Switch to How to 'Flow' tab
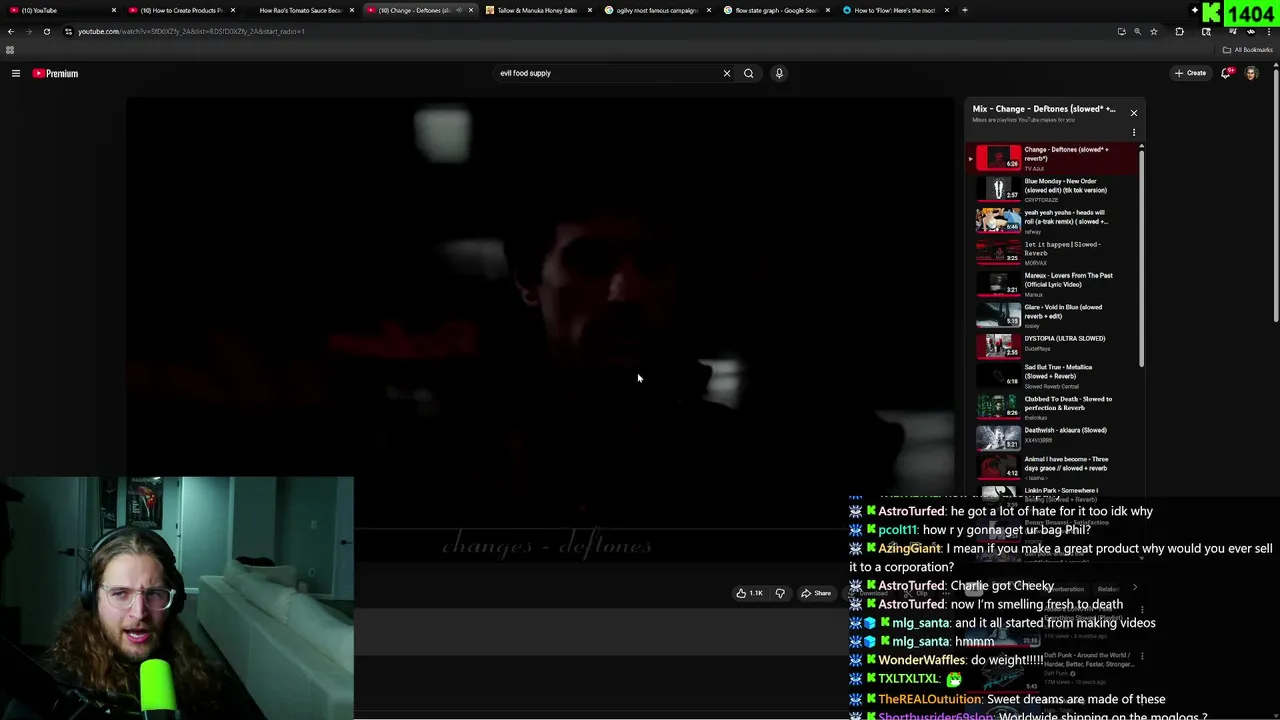1280x720 pixels. pyautogui.click(x=894, y=10)
